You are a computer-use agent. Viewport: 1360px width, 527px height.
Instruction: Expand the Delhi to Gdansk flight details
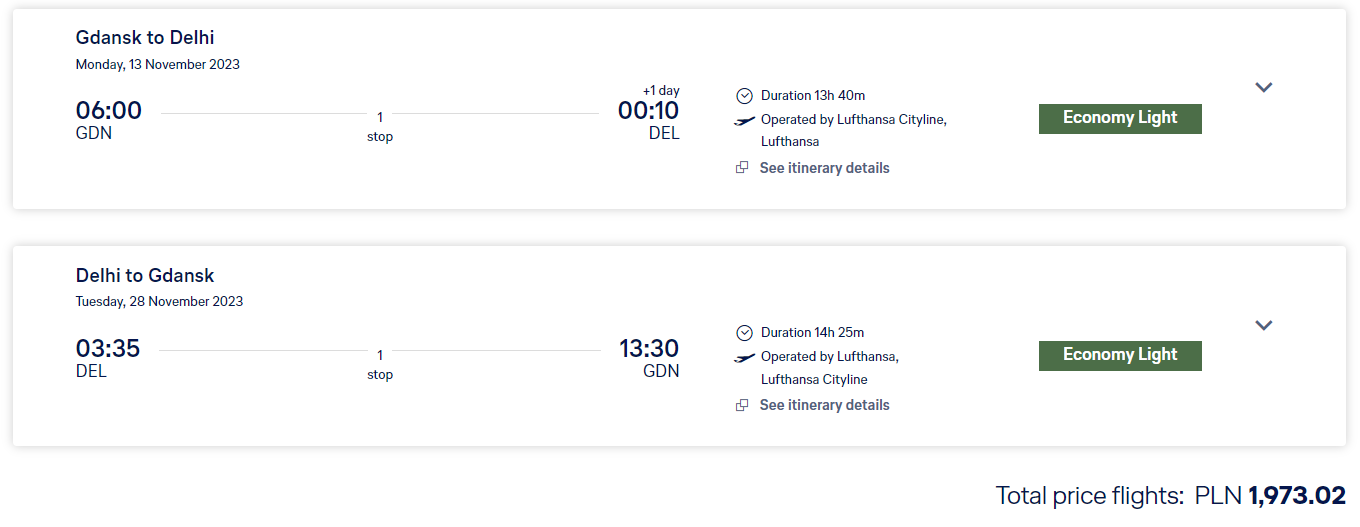click(x=1264, y=325)
